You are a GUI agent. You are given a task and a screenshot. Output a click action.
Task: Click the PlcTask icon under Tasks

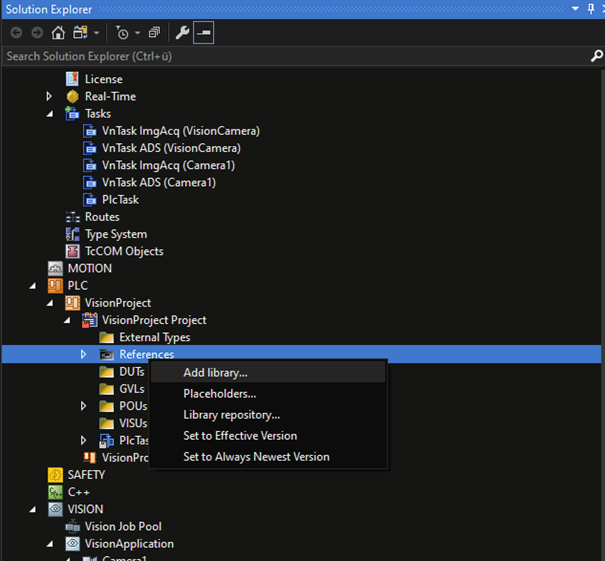tap(90, 200)
